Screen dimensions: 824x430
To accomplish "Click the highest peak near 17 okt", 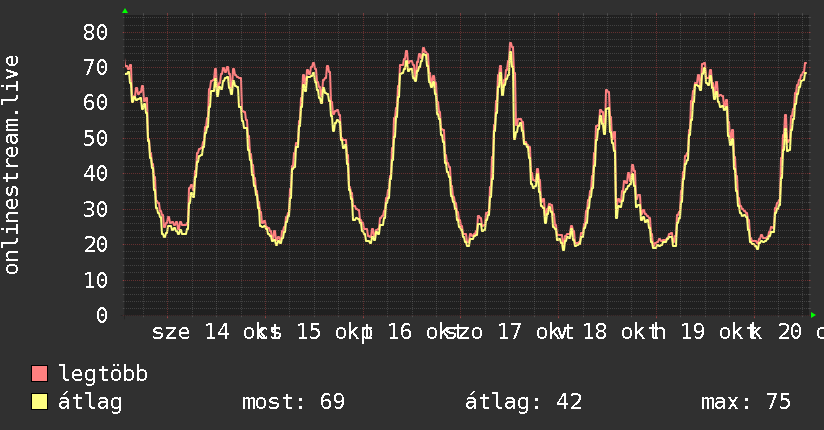I will click(511, 44).
